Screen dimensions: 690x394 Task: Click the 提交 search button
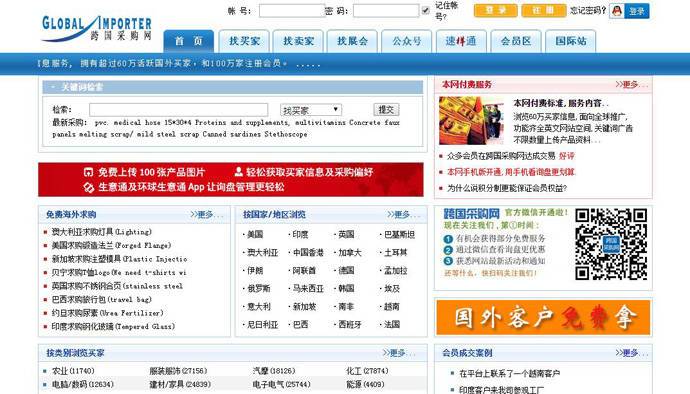click(x=386, y=109)
